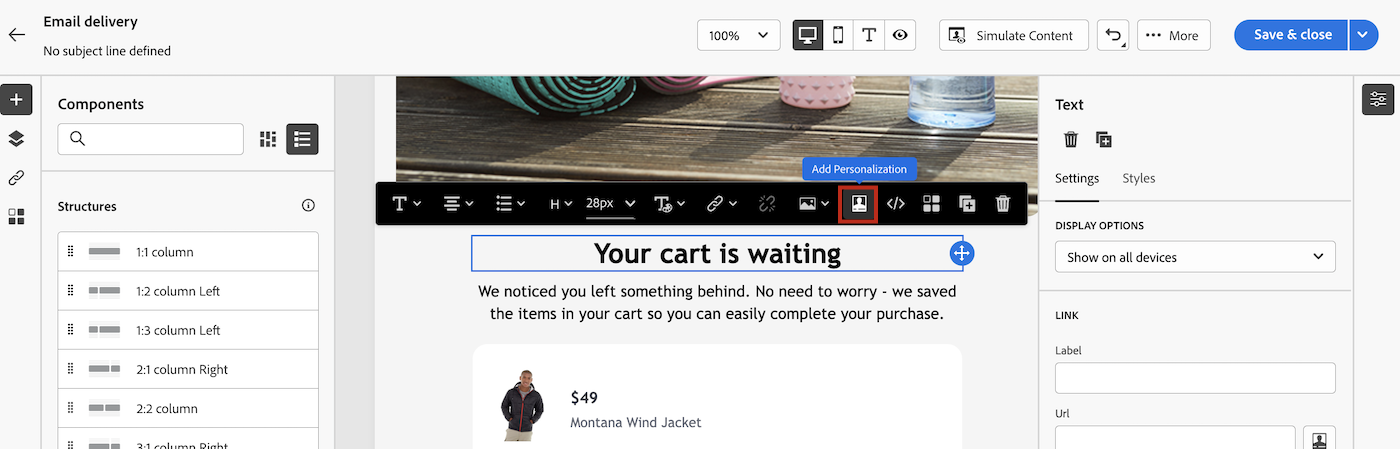Open the insert link dropdown
This screenshot has height=449, width=1400.
click(721, 204)
